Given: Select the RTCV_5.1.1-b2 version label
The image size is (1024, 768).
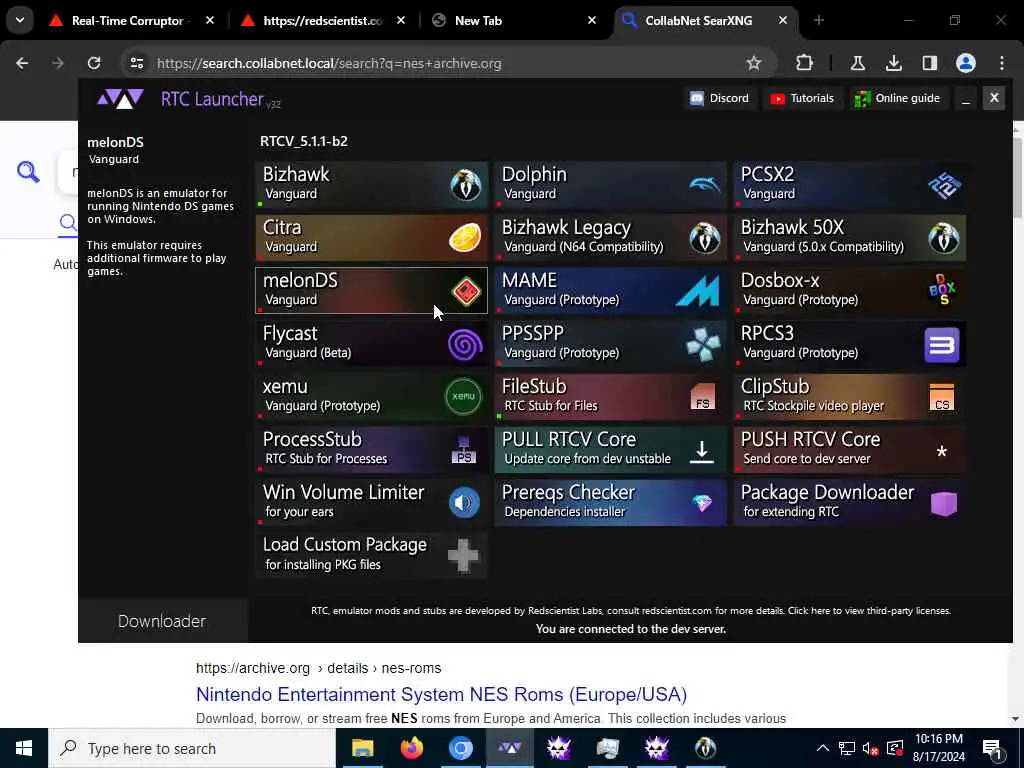Looking at the screenshot, I should (x=304, y=141).
